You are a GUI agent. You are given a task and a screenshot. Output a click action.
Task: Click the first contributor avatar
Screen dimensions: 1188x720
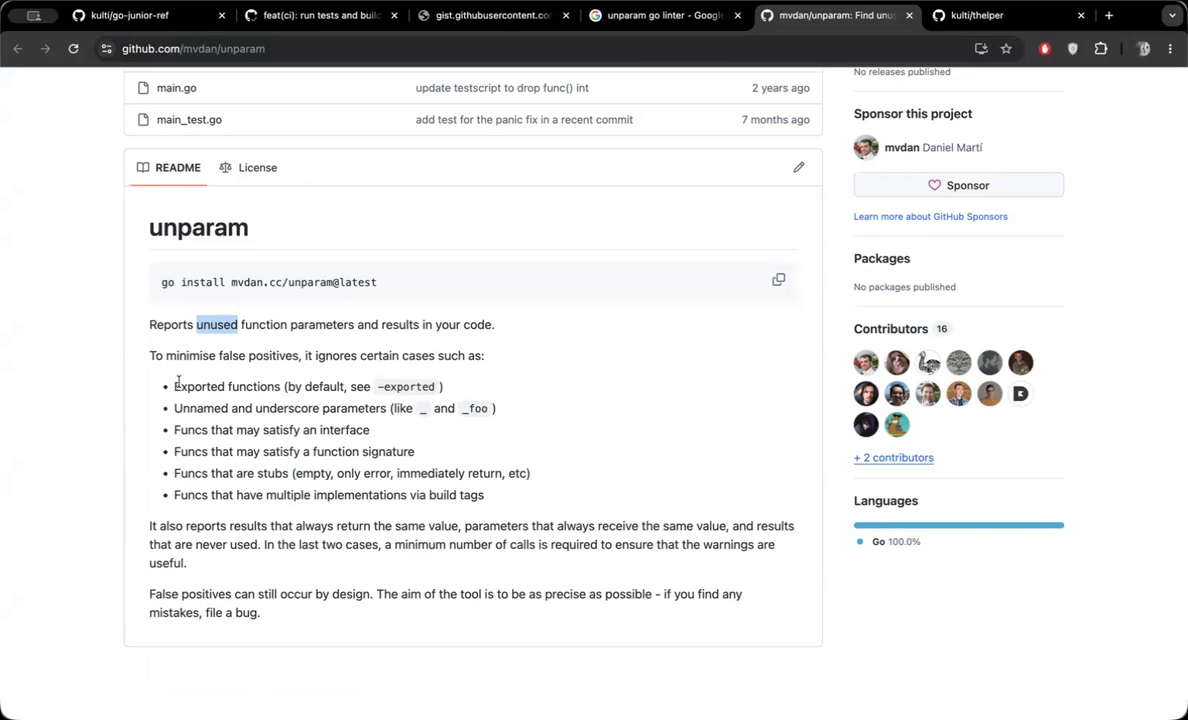(866, 362)
